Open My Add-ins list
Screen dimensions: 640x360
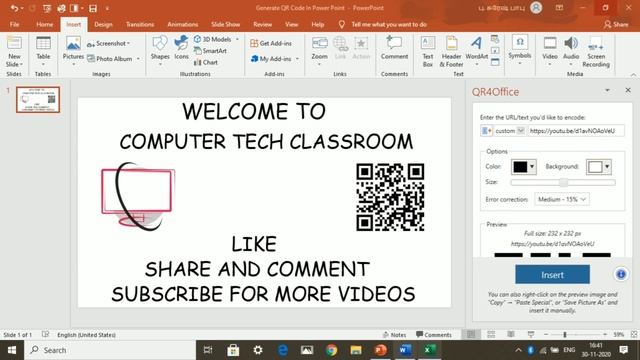[271, 59]
